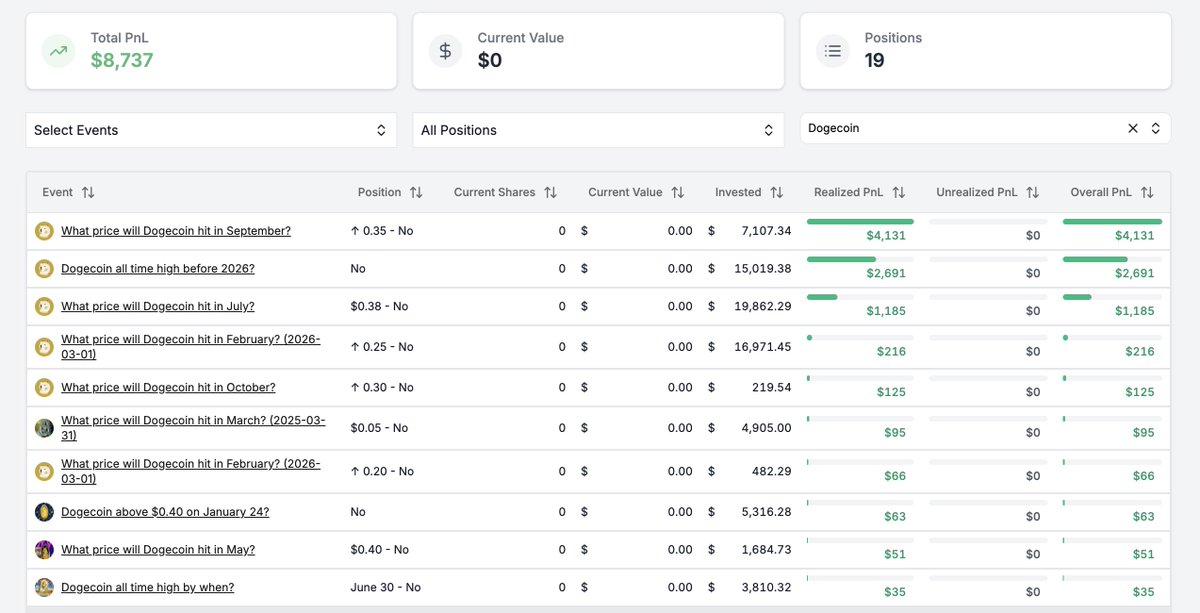The image size is (1200, 613).
Task: Sort by Position column arrows
Action: [x=416, y=192]
